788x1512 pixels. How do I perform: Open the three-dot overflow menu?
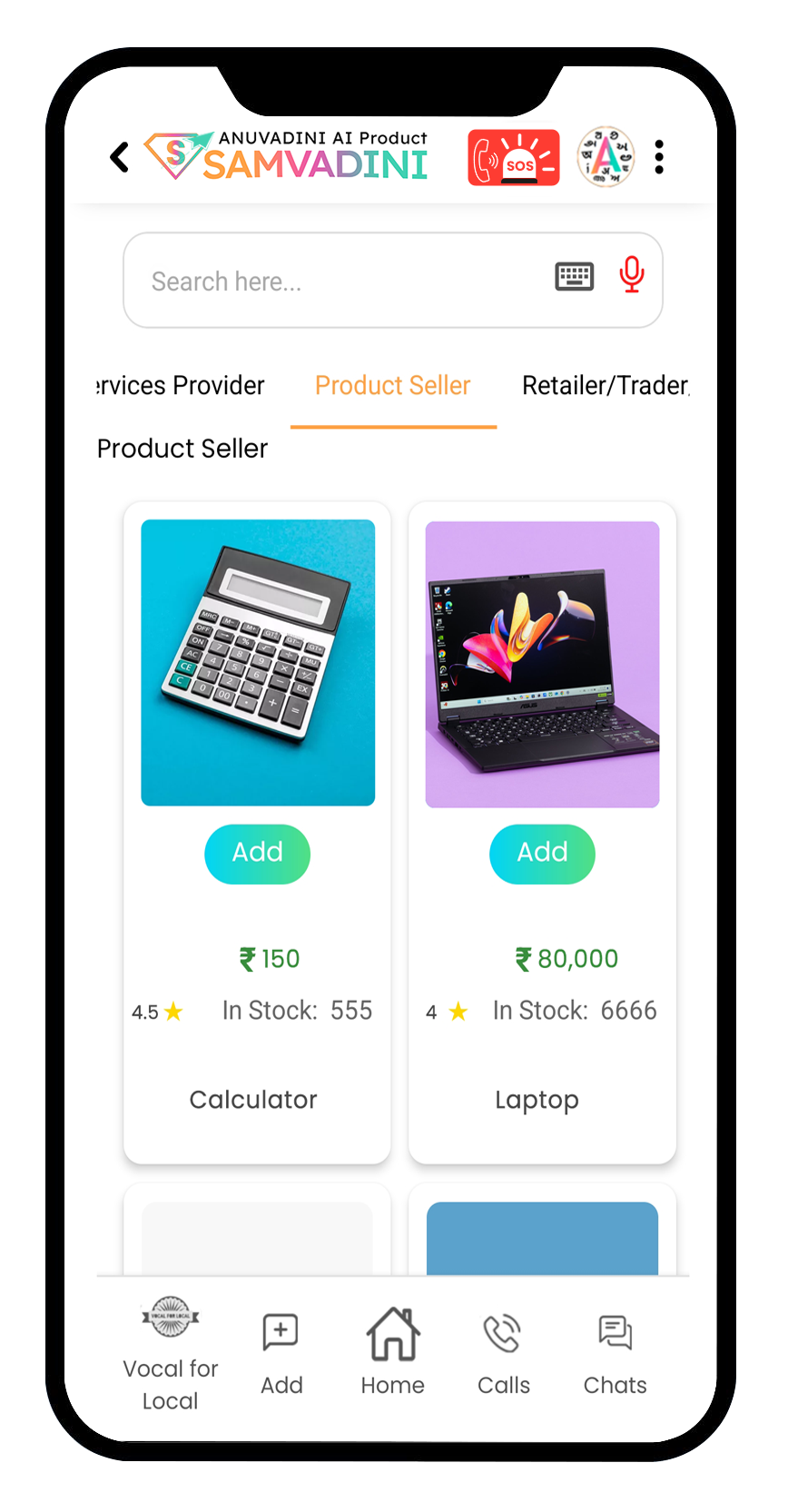click(x=659, y=157)
